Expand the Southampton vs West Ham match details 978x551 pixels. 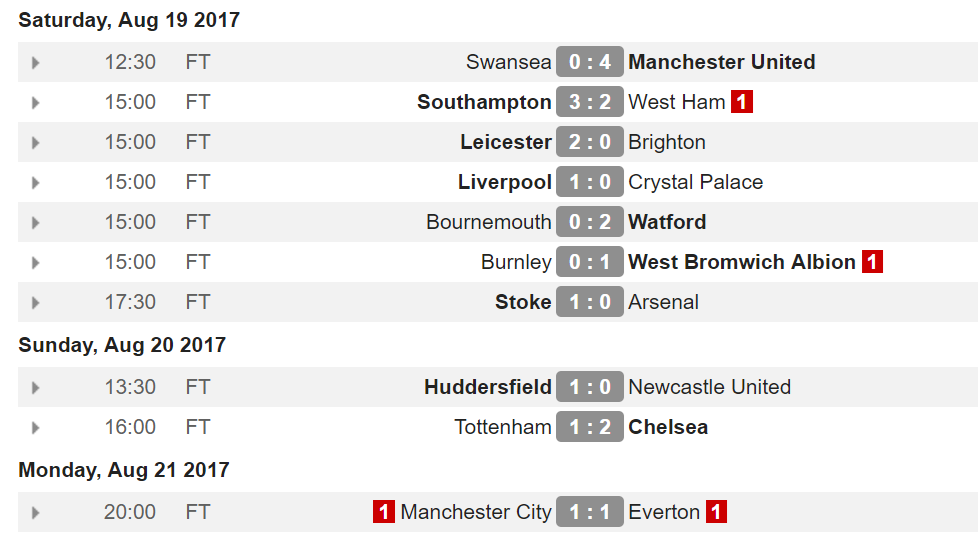[36, 103]
